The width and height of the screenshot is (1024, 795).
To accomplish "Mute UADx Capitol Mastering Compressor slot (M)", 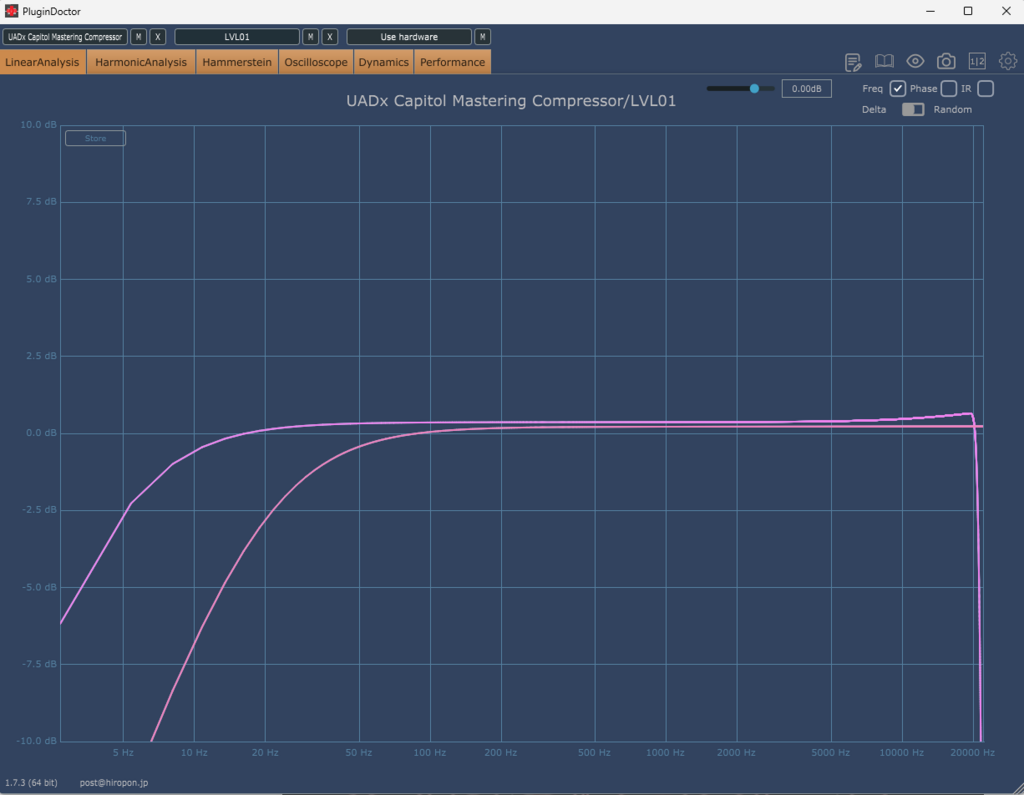I will pos(138,37).
